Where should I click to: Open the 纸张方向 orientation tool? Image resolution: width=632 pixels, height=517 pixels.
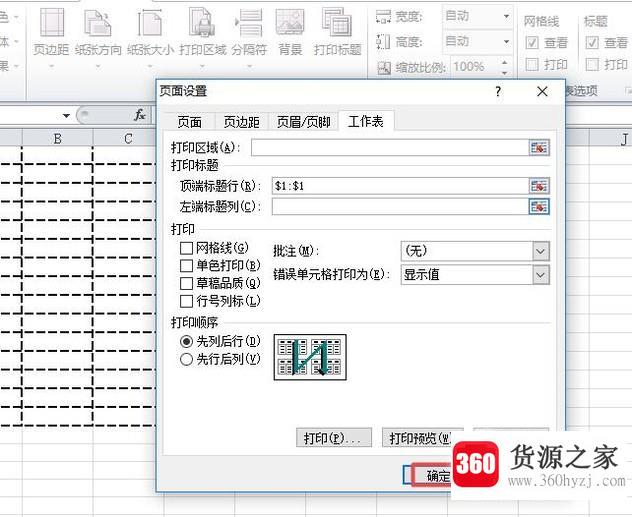click(98, 32)
